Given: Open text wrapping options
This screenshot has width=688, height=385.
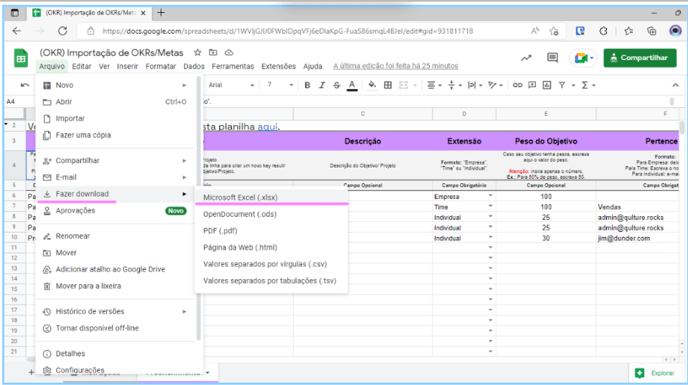Looking at the screenshot, I should [474, 85].
